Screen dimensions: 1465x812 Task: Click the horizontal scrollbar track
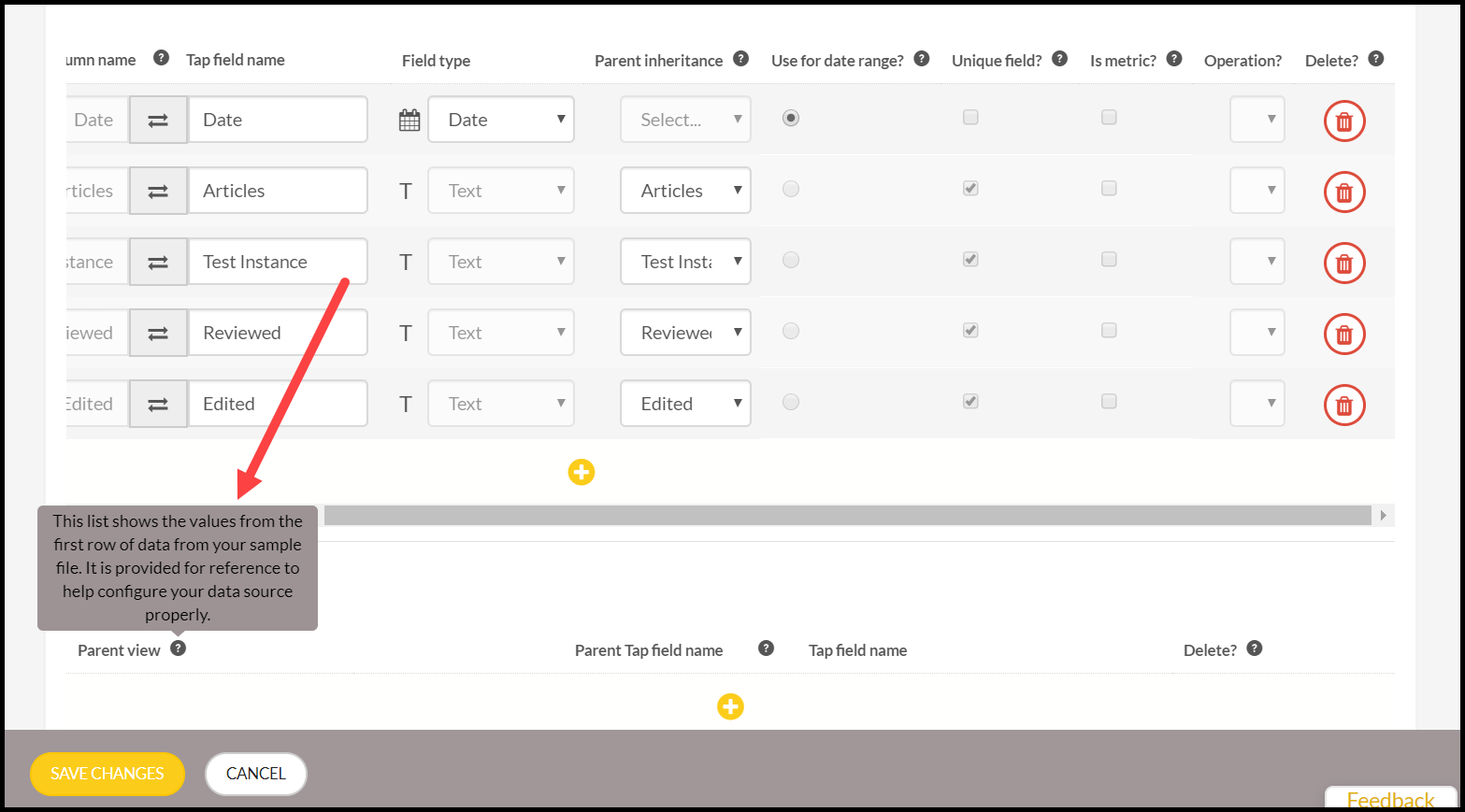pos(847,515)
